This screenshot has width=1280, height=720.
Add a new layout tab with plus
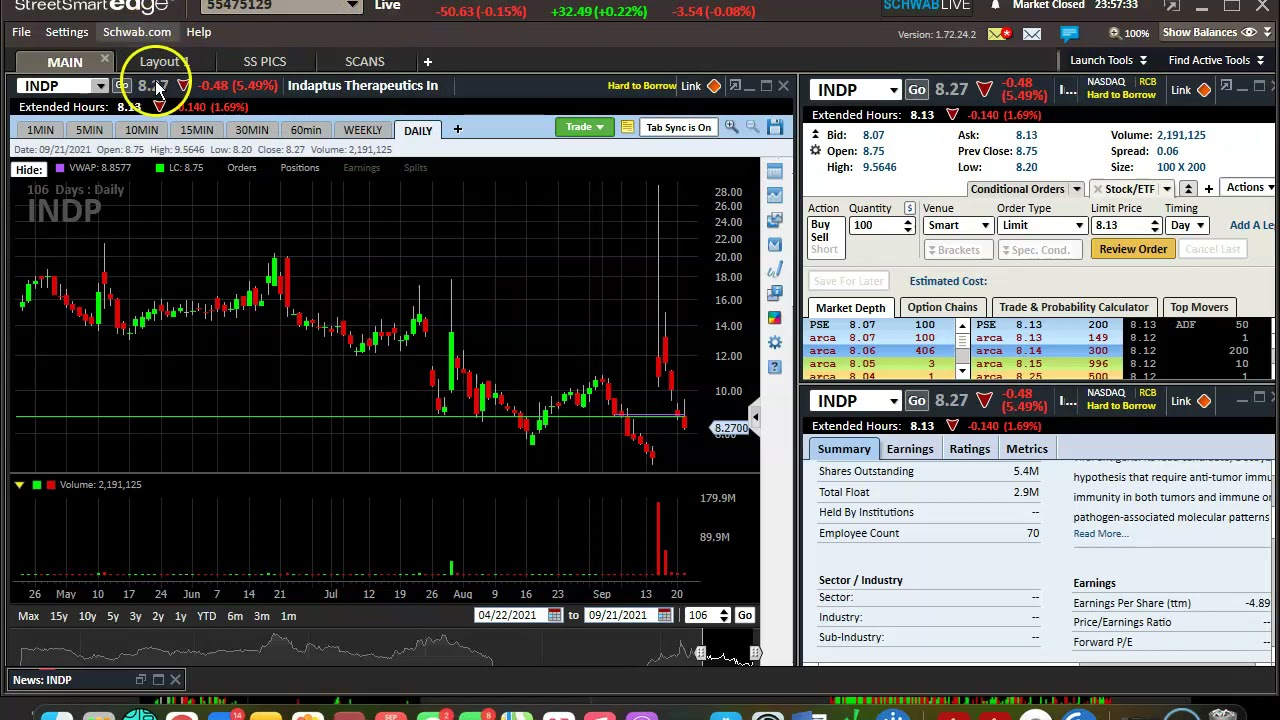(427, 62)
